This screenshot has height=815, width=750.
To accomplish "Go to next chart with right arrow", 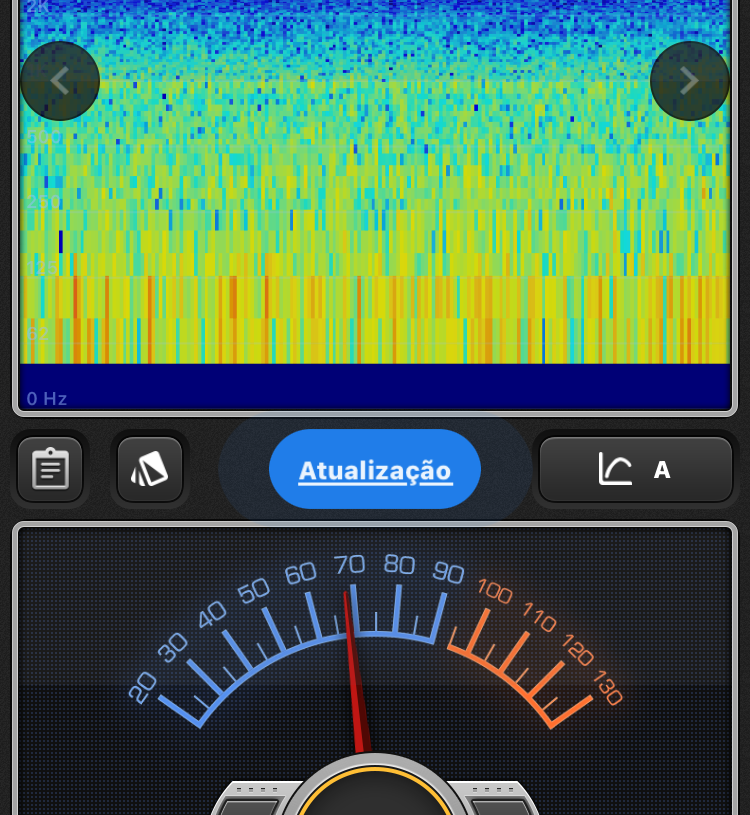I will click(x=689, y=81).
